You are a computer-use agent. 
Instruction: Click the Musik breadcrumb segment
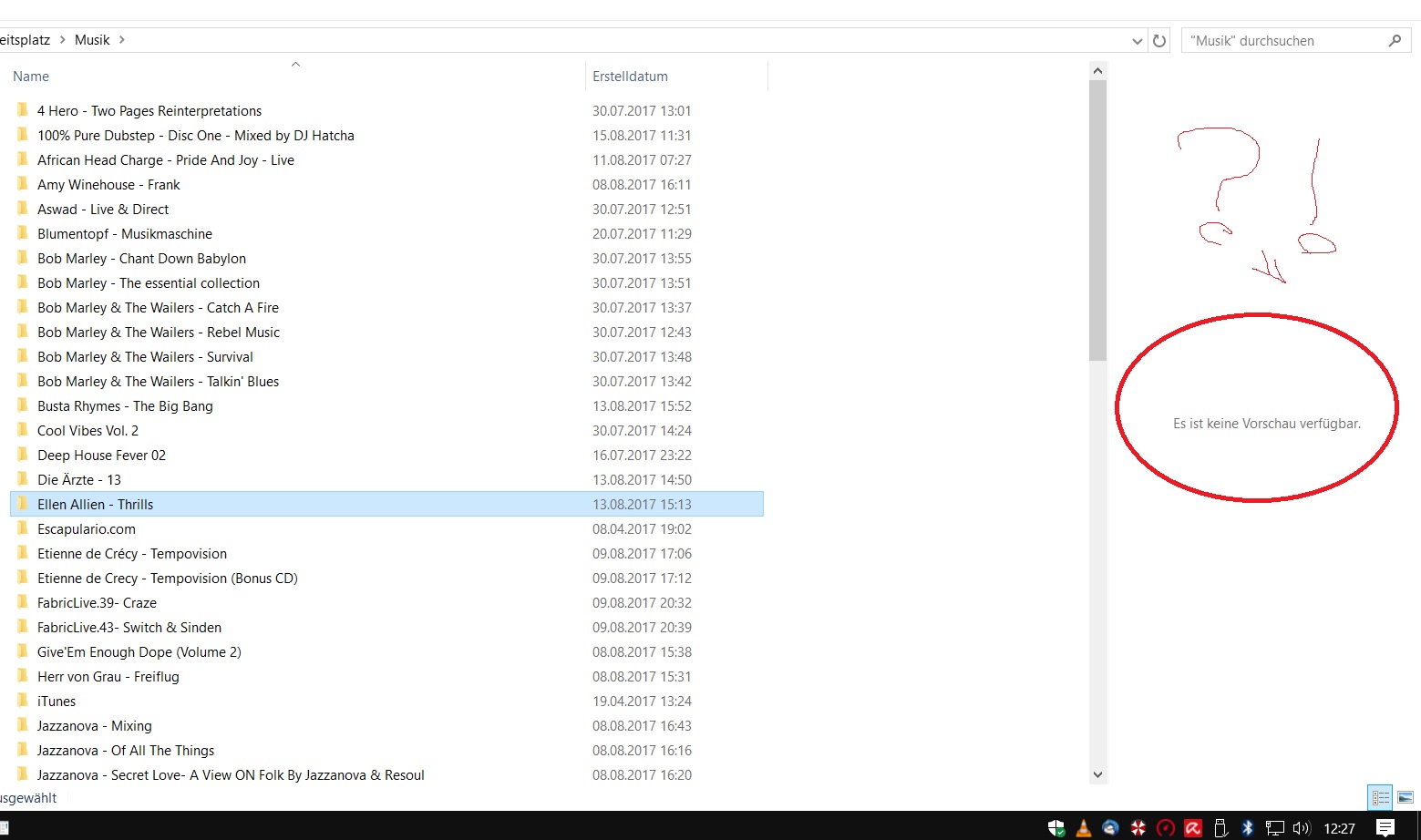point(92,40)
